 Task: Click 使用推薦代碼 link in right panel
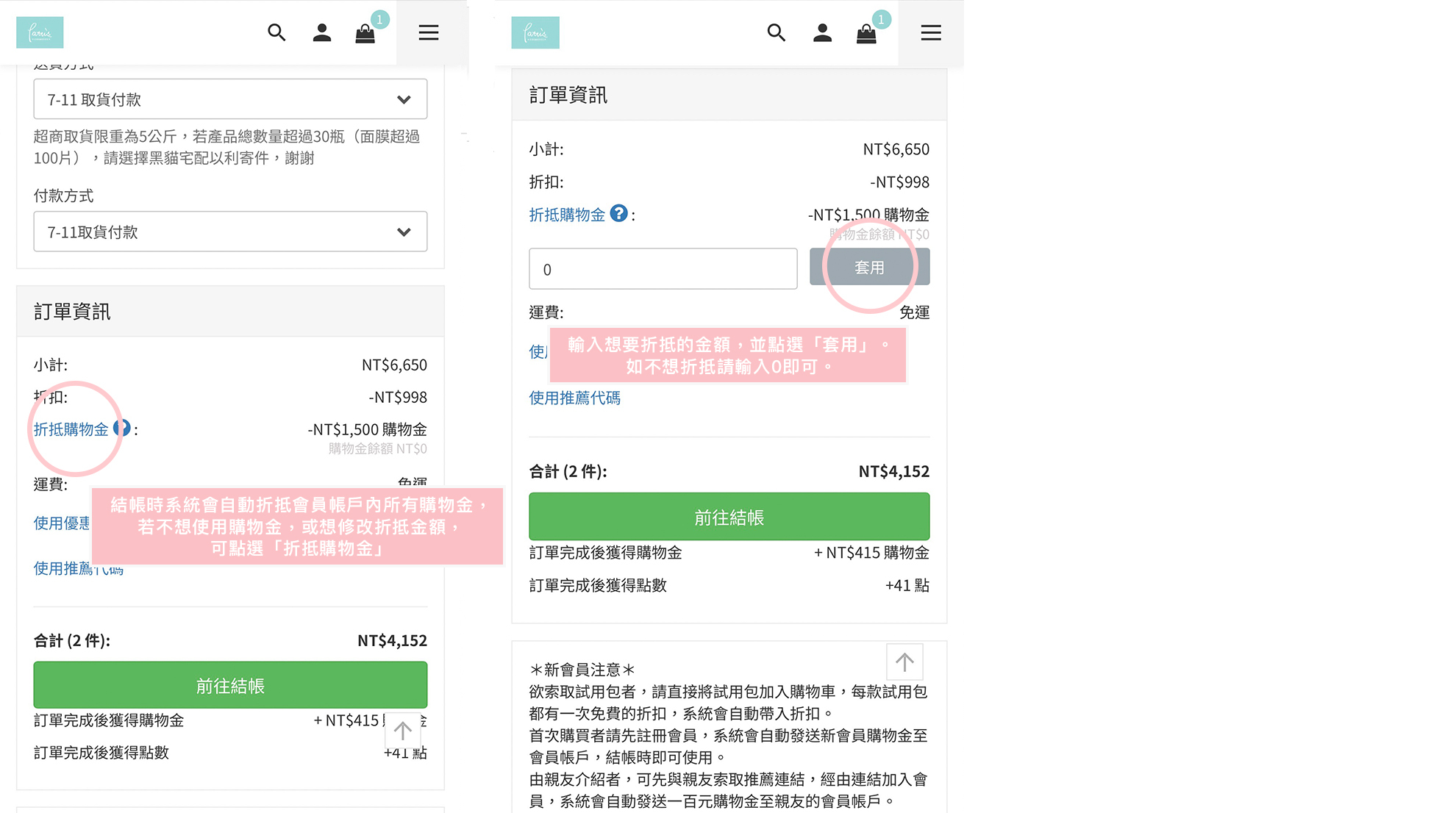574,398
